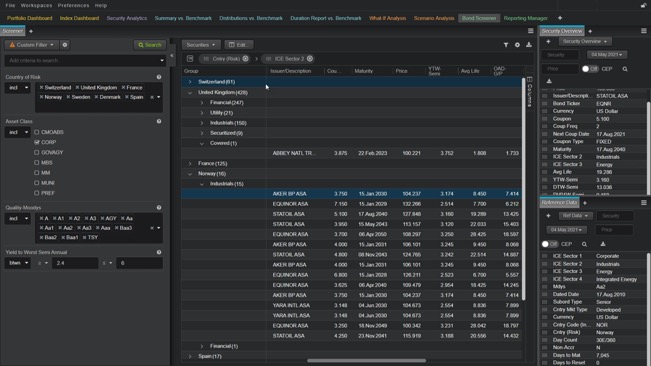Screen dimensions: 651x366
Task: Open the Ref Data dropdown
Action: (x=575, y=216)
